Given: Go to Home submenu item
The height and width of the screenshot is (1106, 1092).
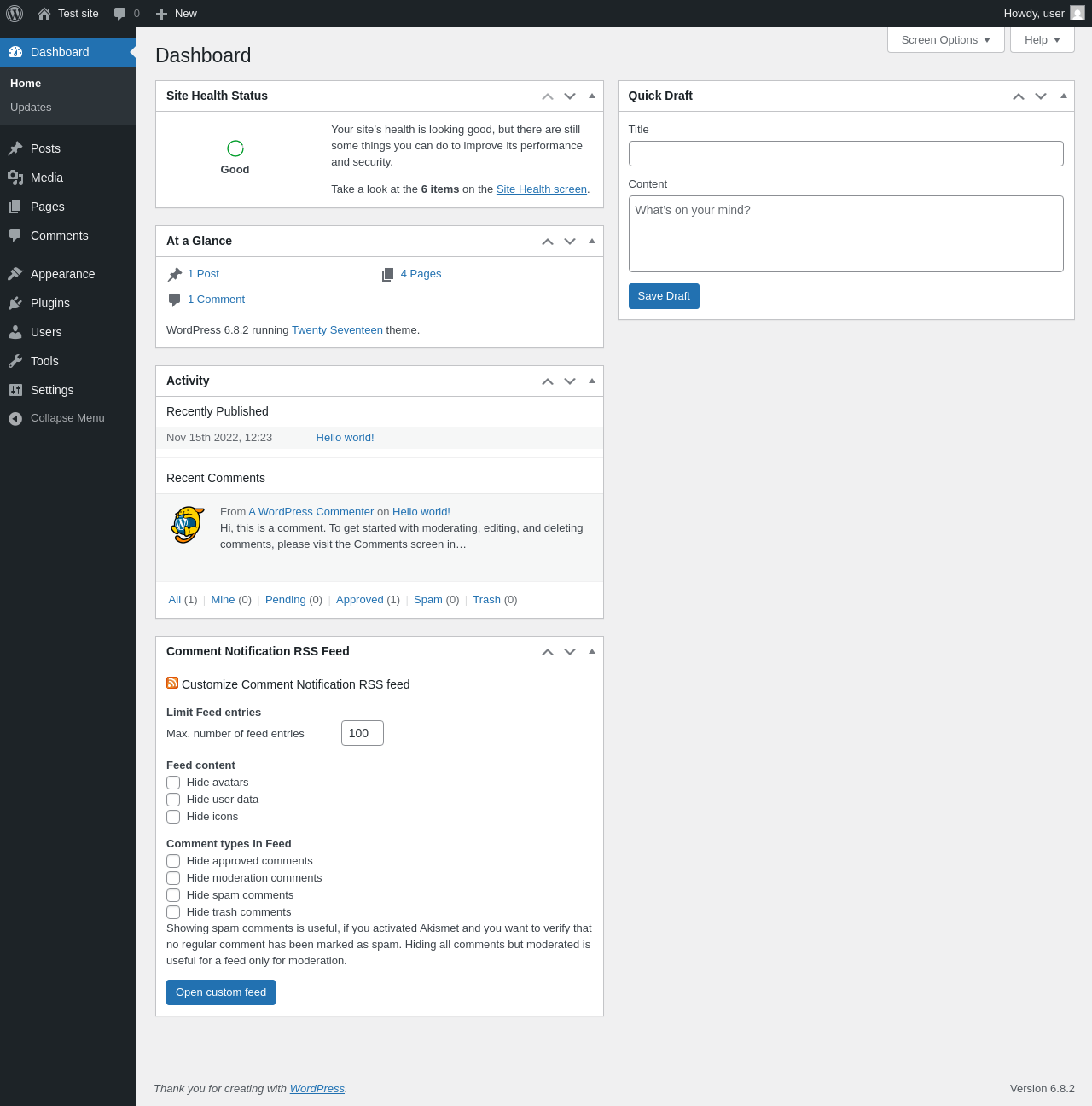Looking at the screenshot, I should pos(26,84).
